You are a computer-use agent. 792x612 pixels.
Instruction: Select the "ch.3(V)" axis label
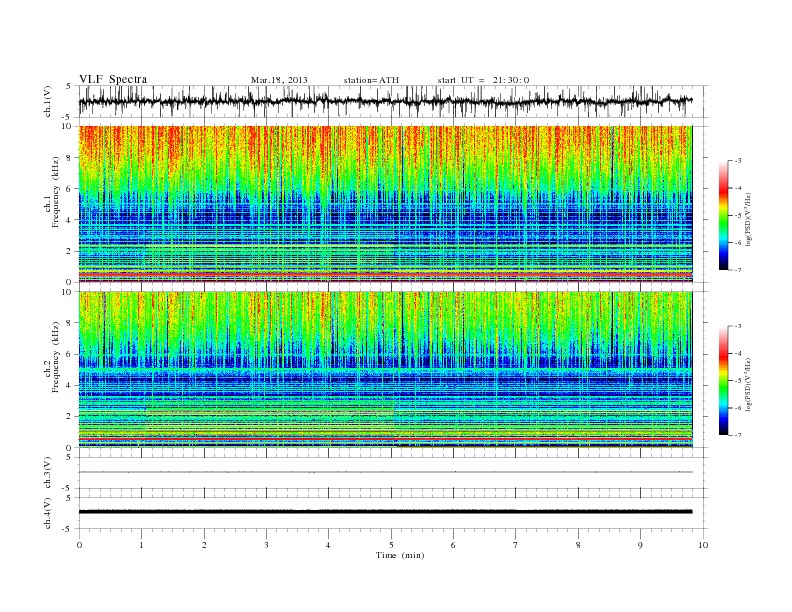[x=47, y=473]
